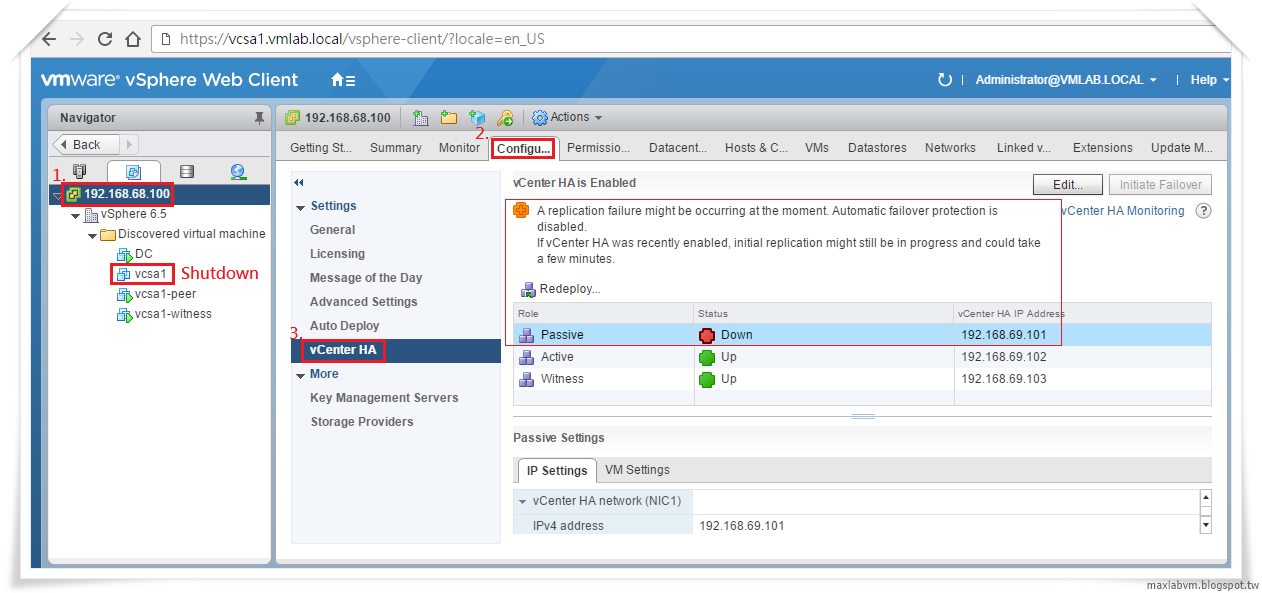1262x593 pixels.
Task: Click the New Datacenter icon in the toolbar
Action: 419,117
